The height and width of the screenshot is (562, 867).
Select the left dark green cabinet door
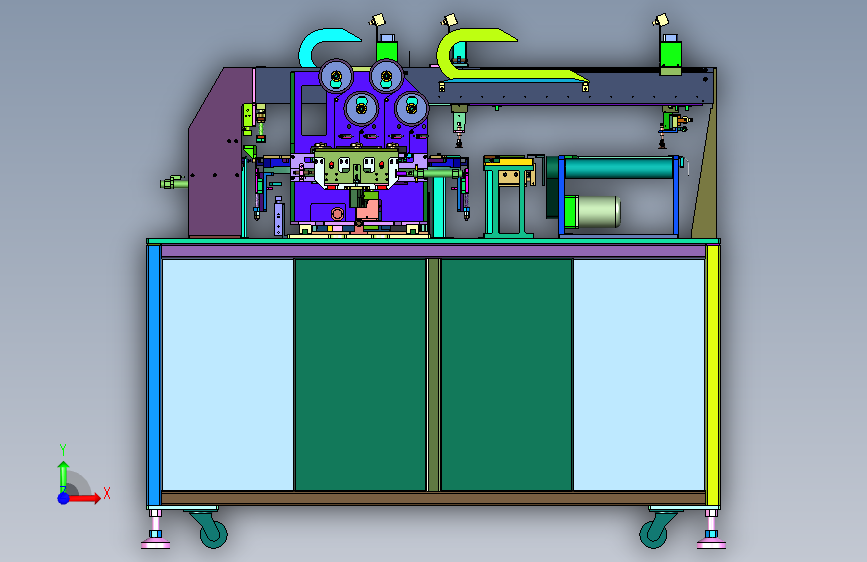(x=361, y=374)
